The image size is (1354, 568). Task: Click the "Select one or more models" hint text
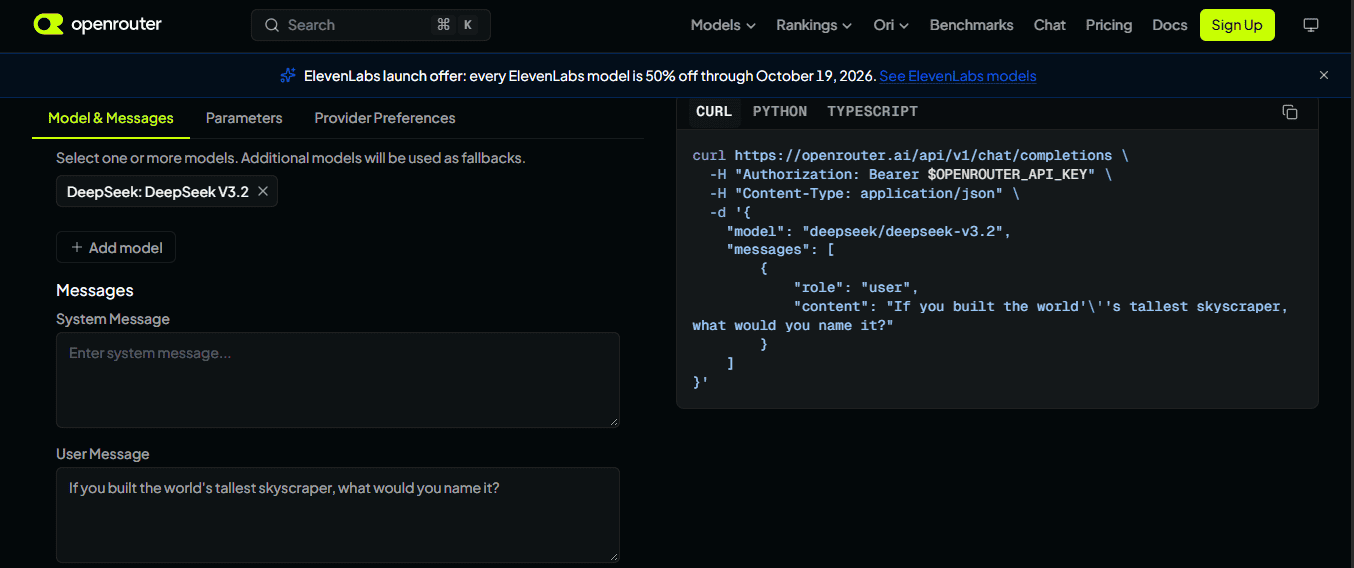(291, 158)
